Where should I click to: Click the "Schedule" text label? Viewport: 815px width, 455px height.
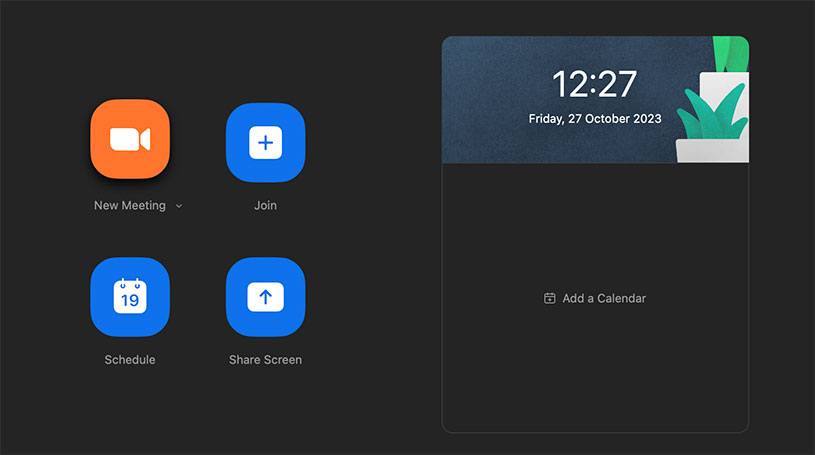pos(130,360)
